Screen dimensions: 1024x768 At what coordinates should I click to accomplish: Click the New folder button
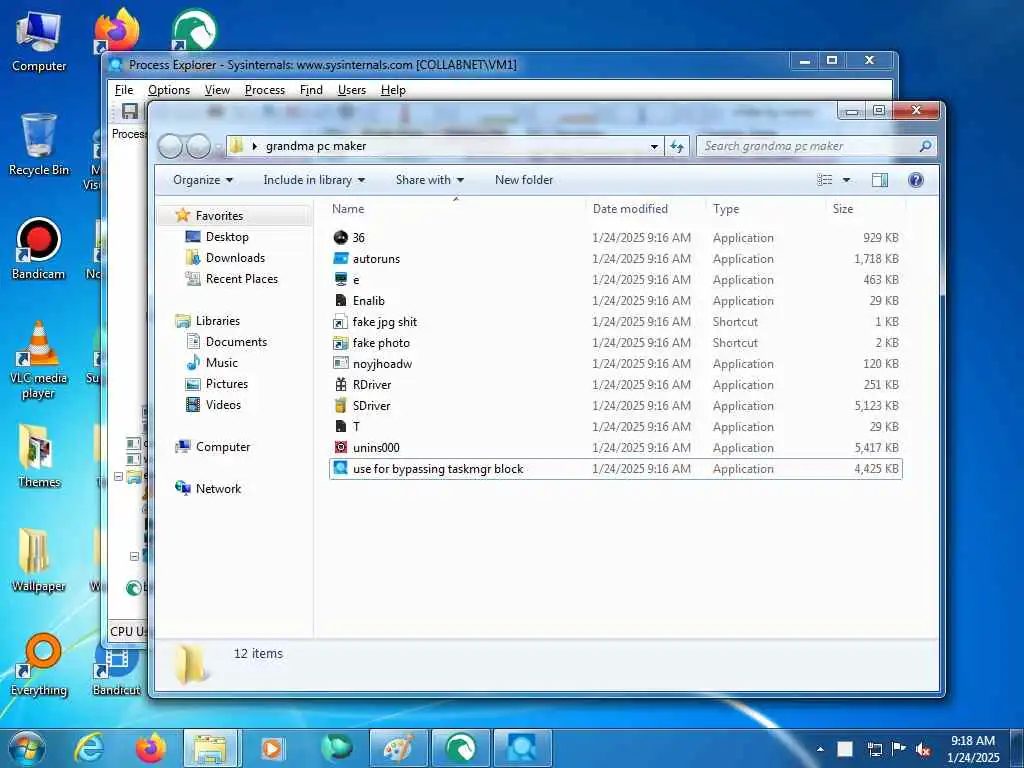524,180
